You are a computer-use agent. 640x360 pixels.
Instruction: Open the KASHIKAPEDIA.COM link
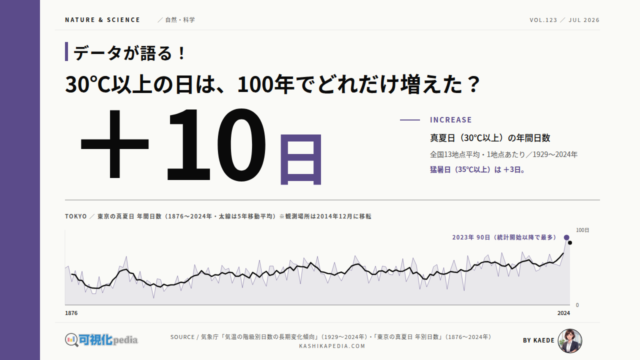(332, 346)
